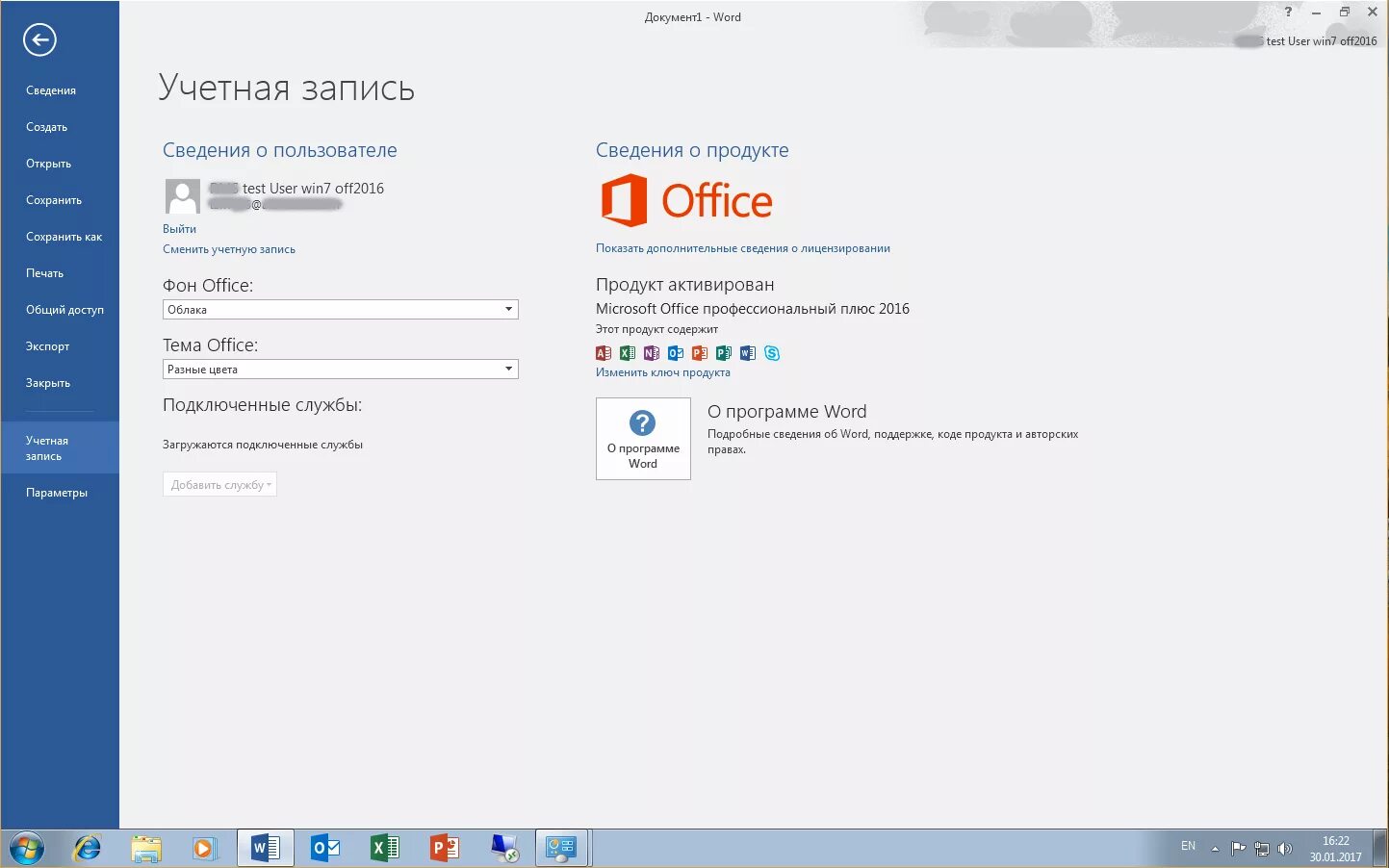Choose Сохранить как in the sidebar
Screen dimensions: 1389x868
[x=64, y=237]
